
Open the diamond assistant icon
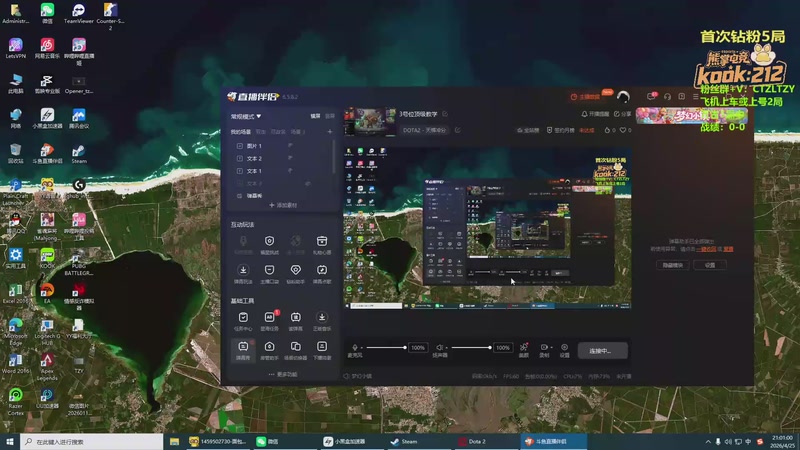295,273
